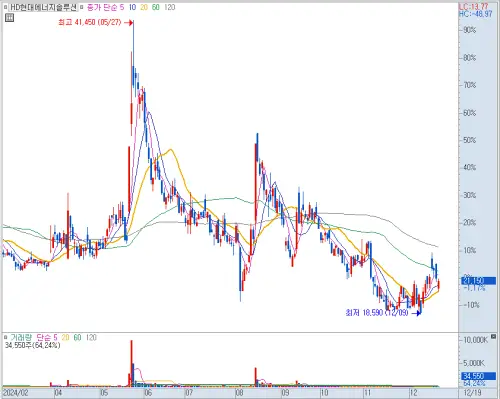This screenshot has width=500, height=399.
Task: Select the price moving average period 60
Action: coord(156,7)
